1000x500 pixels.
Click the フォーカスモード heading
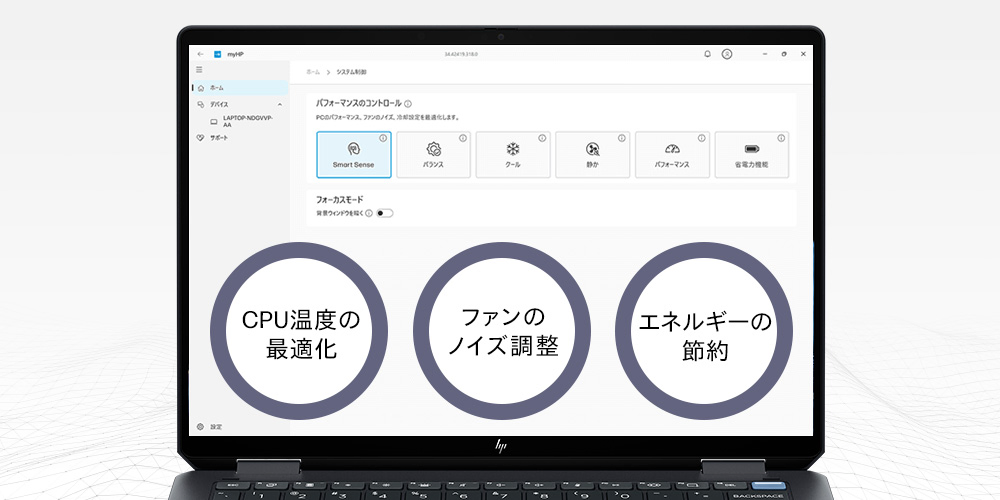tap(339, 200)
